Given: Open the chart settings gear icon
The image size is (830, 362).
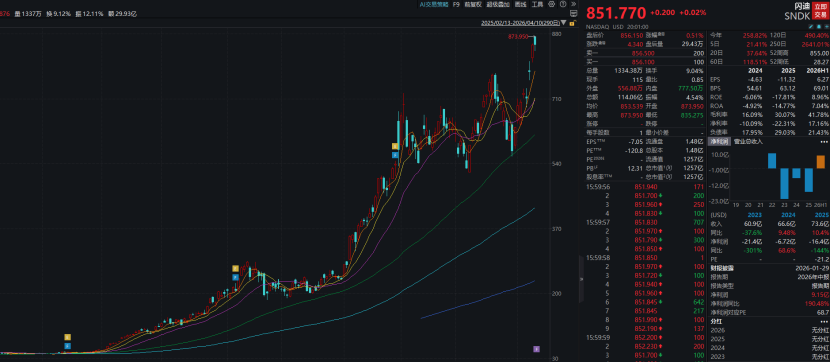Looking at the screenshot, I should (x=551, y=4).
